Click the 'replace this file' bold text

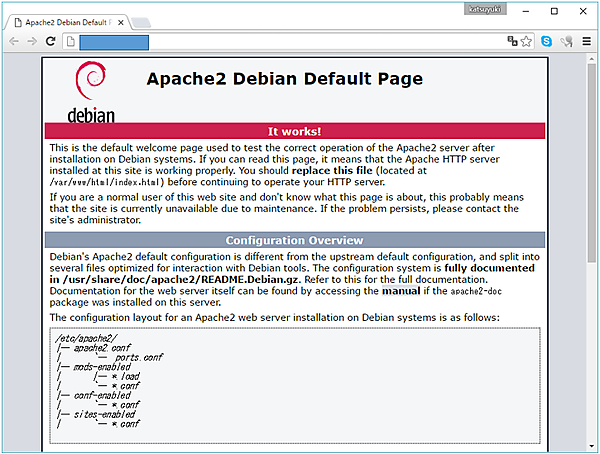332,170
